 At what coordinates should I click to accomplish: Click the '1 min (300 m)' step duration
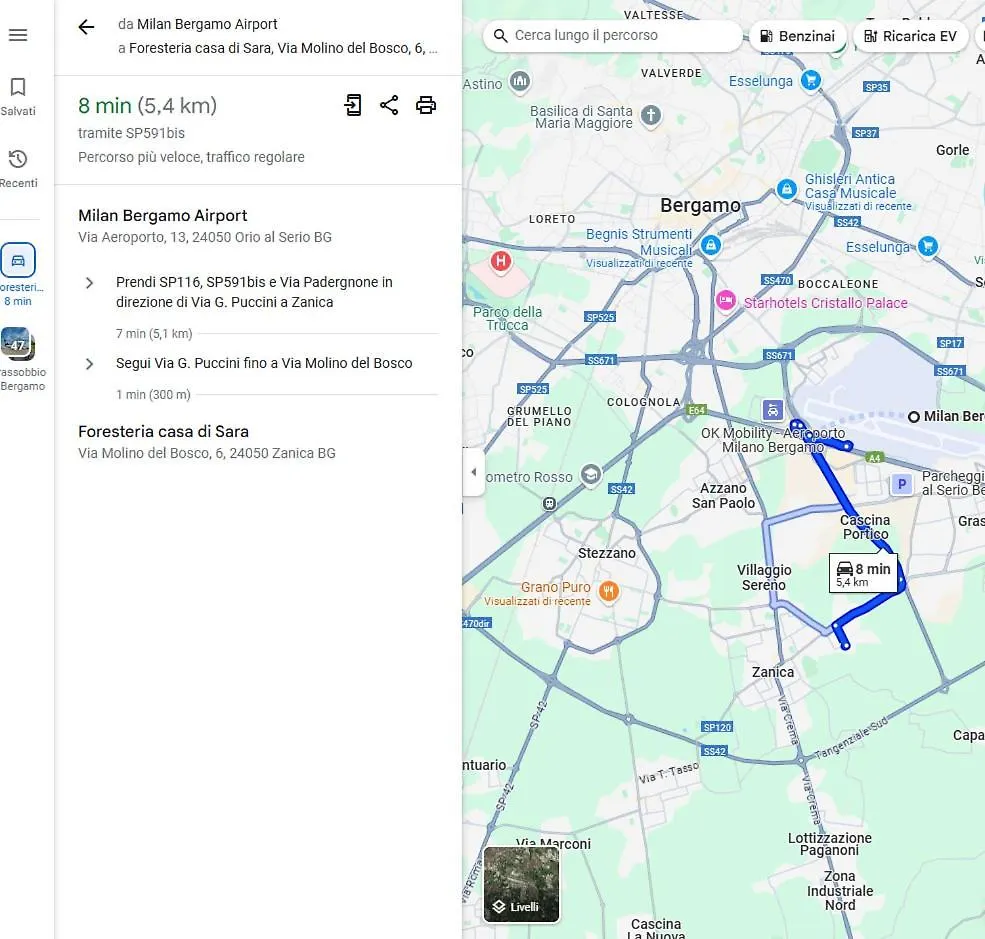point(153,395)
